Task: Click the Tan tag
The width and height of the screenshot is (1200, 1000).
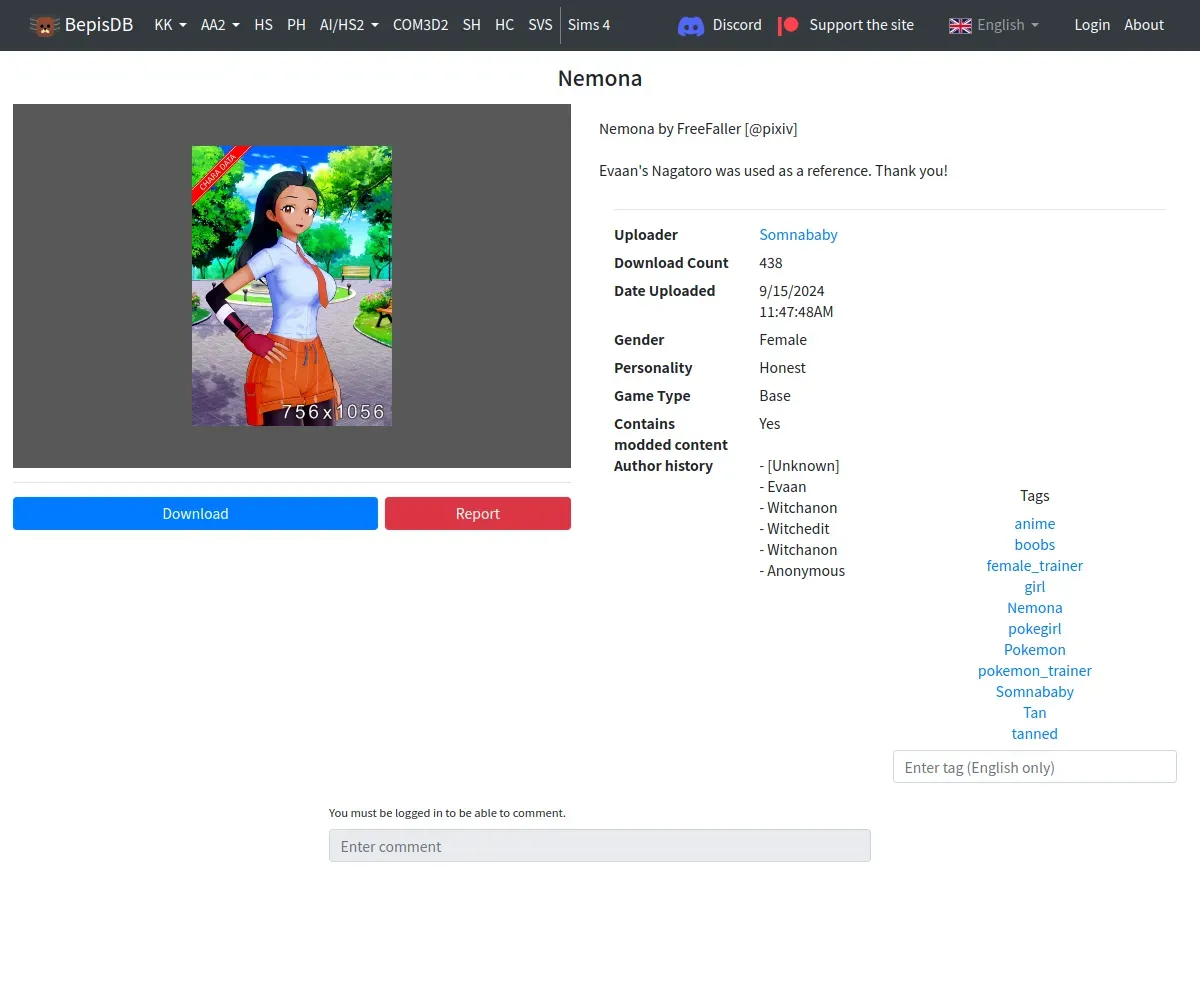Action: 1035,713
